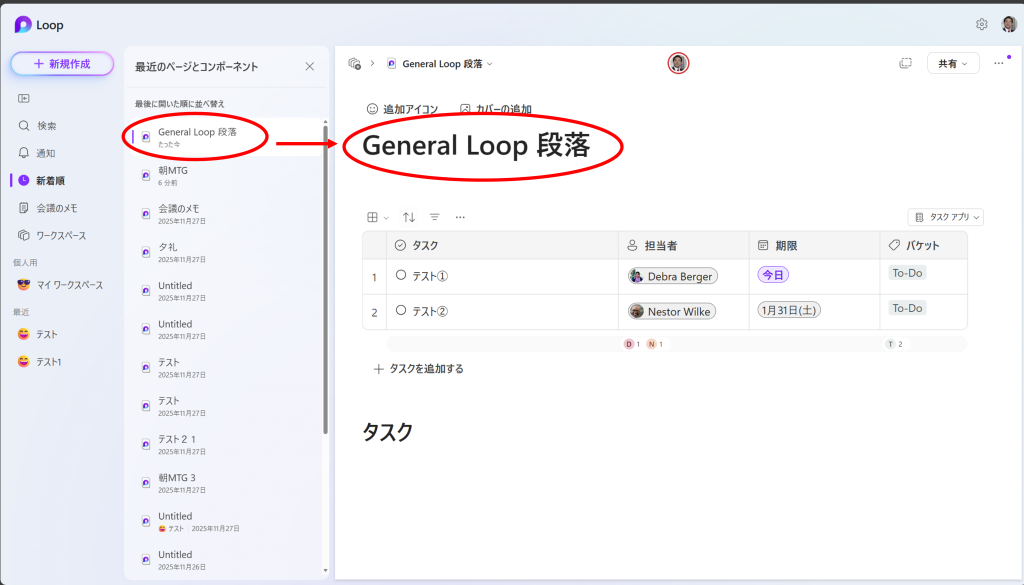Expand the table view switcher dropdown
This screenshot has height=585, width=1024.
[377, 217]
